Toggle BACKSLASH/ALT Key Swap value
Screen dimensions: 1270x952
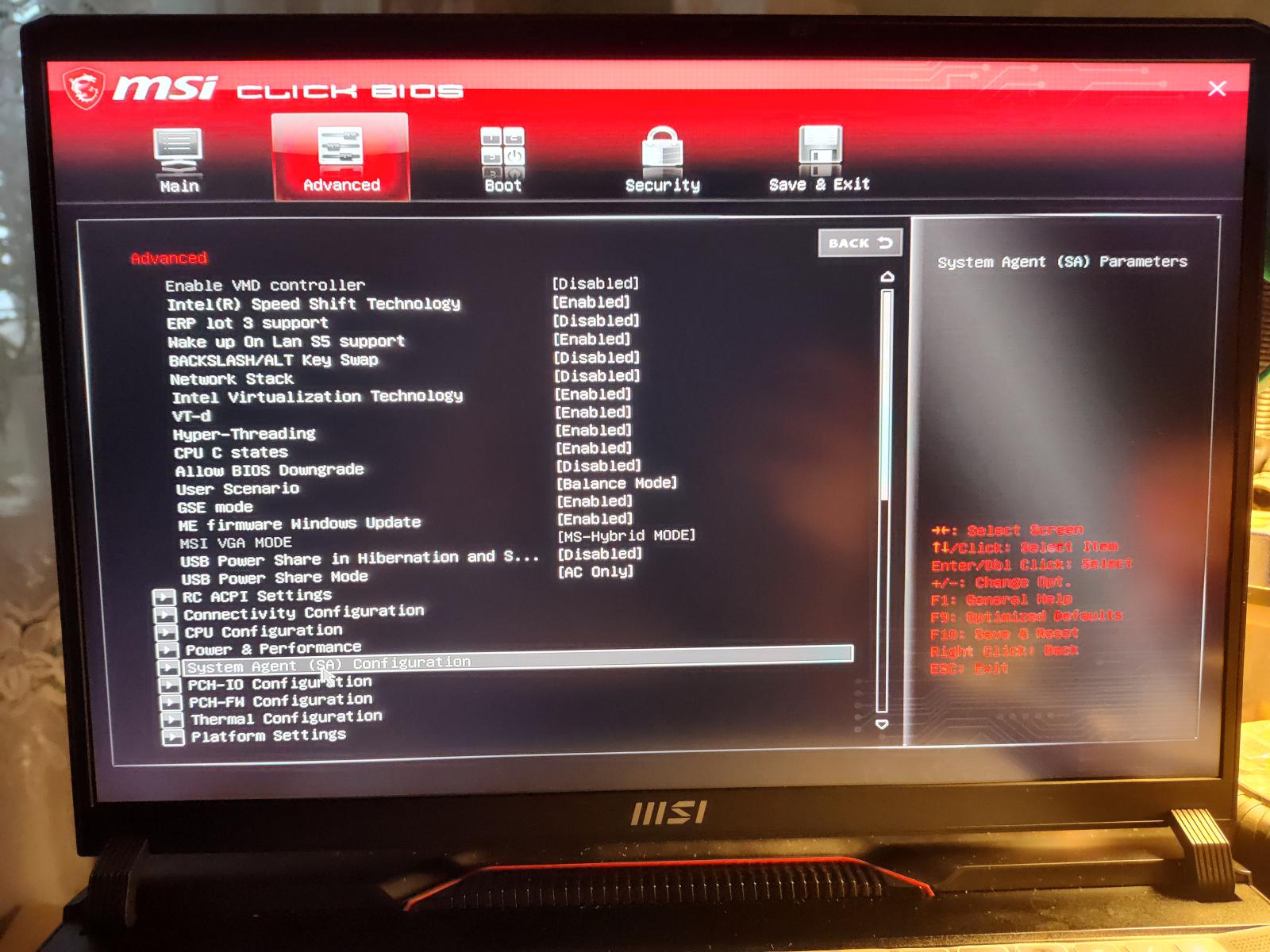[597, 358]
